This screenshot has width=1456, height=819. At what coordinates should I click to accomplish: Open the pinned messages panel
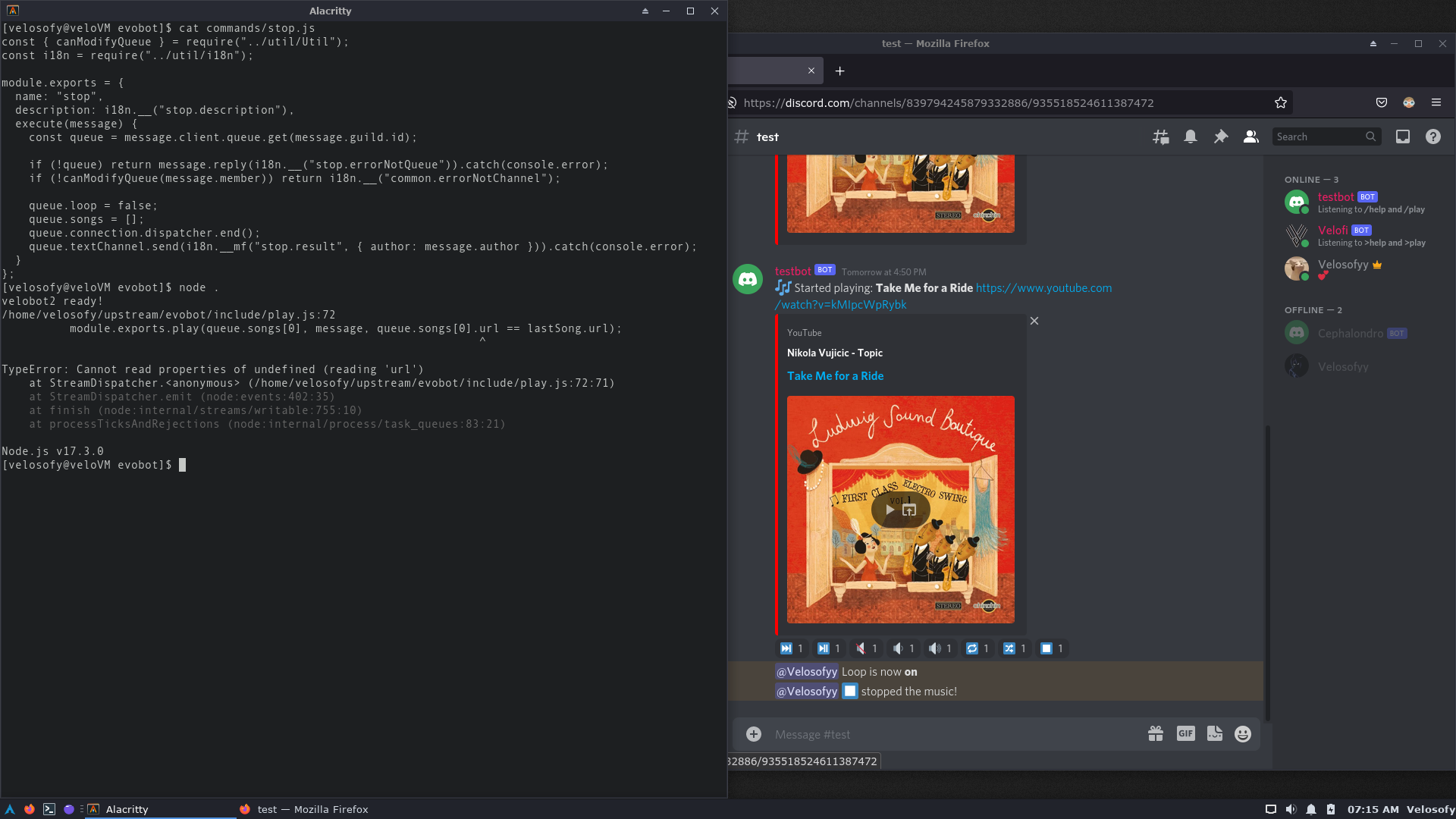pos(1221,136)
